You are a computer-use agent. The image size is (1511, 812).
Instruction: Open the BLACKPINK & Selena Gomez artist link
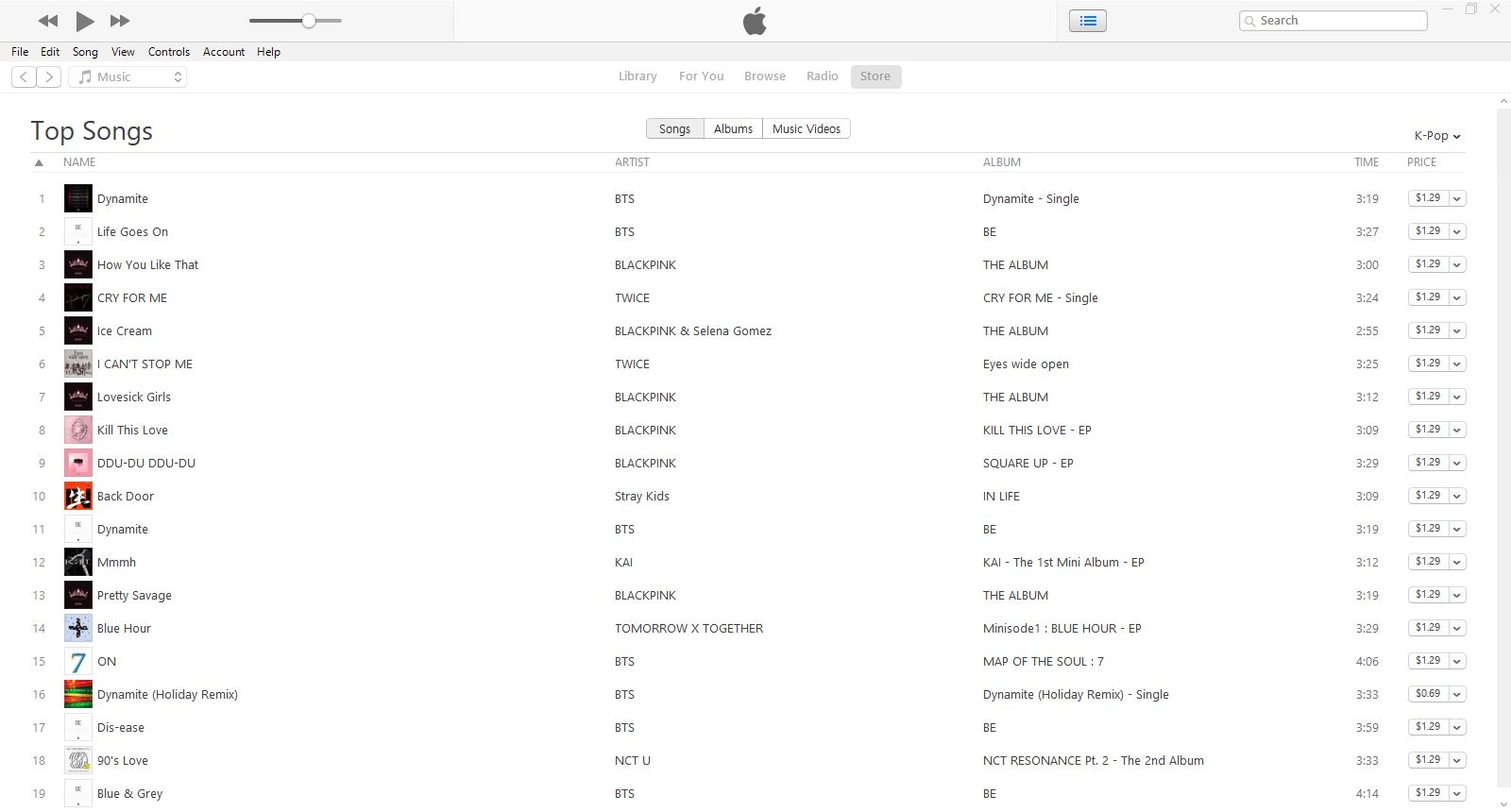tap(693, 331)
